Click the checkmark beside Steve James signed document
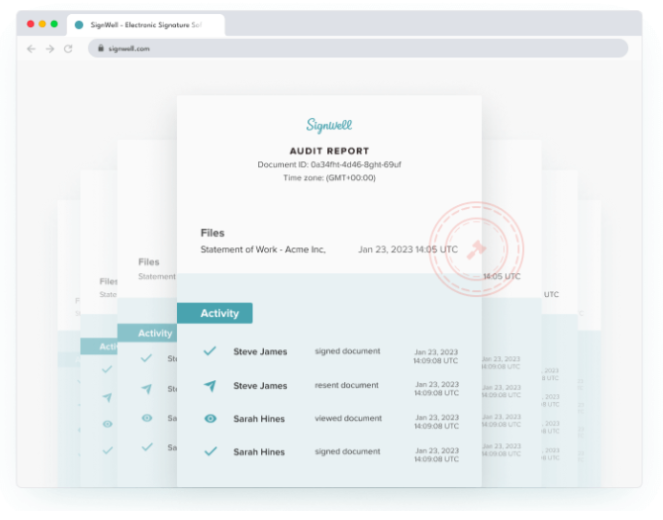This screenshot has width=663, height=520. click(x=210, y=351)
